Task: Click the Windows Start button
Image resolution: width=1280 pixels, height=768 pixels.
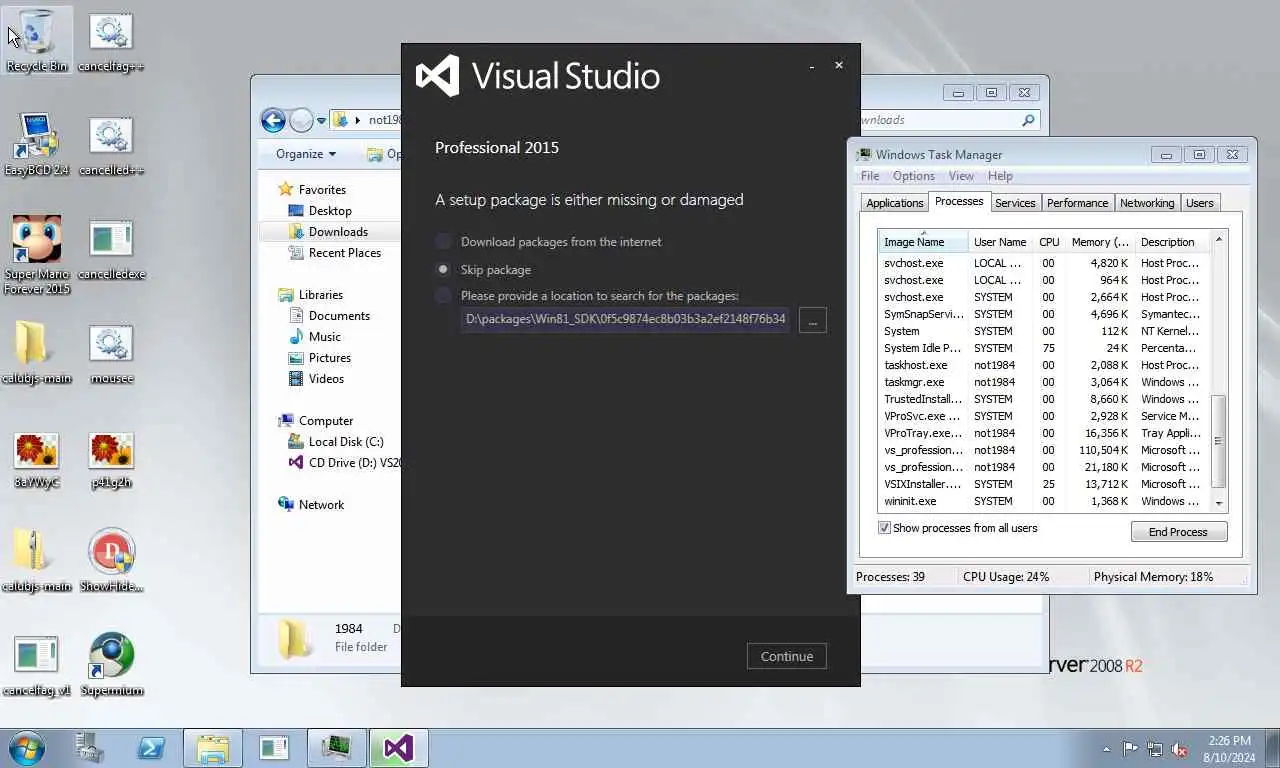Action: [27, 748]
